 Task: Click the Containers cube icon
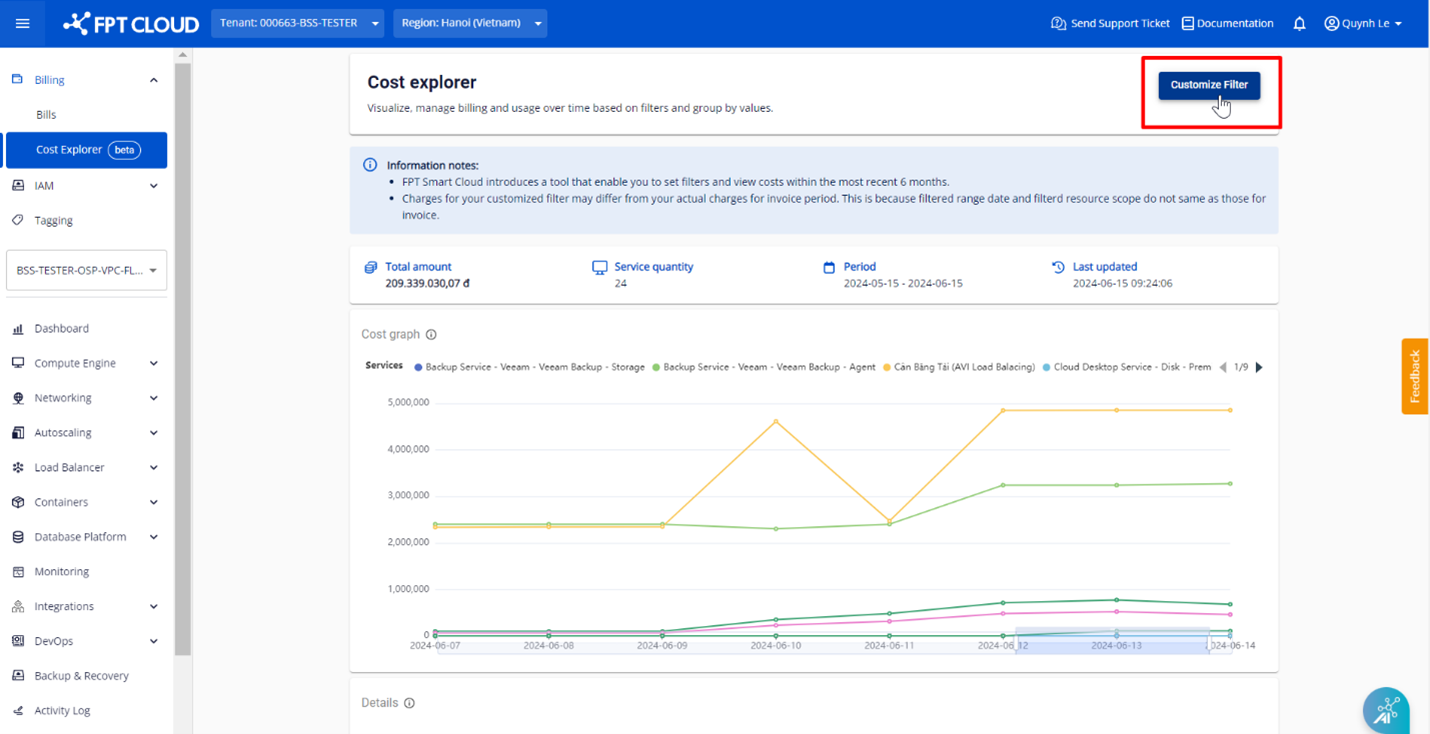coord(17,502)
